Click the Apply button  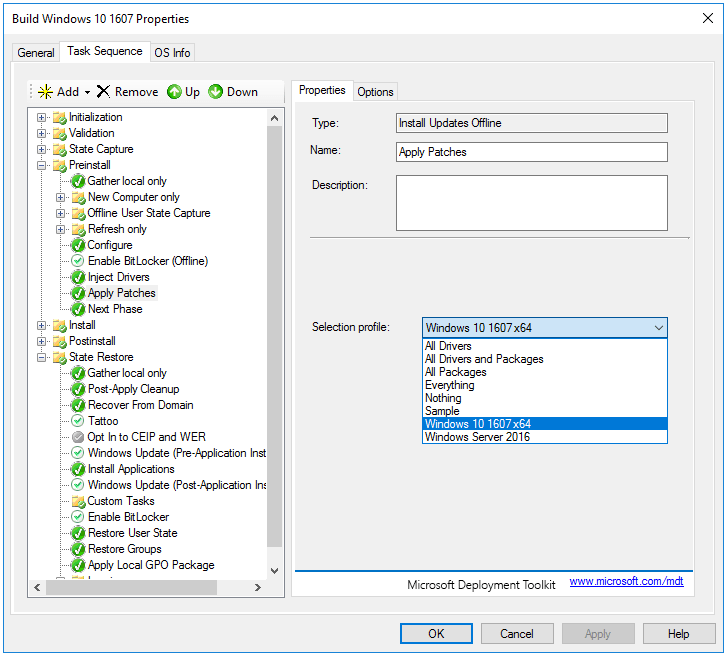[x=598, y=633]
